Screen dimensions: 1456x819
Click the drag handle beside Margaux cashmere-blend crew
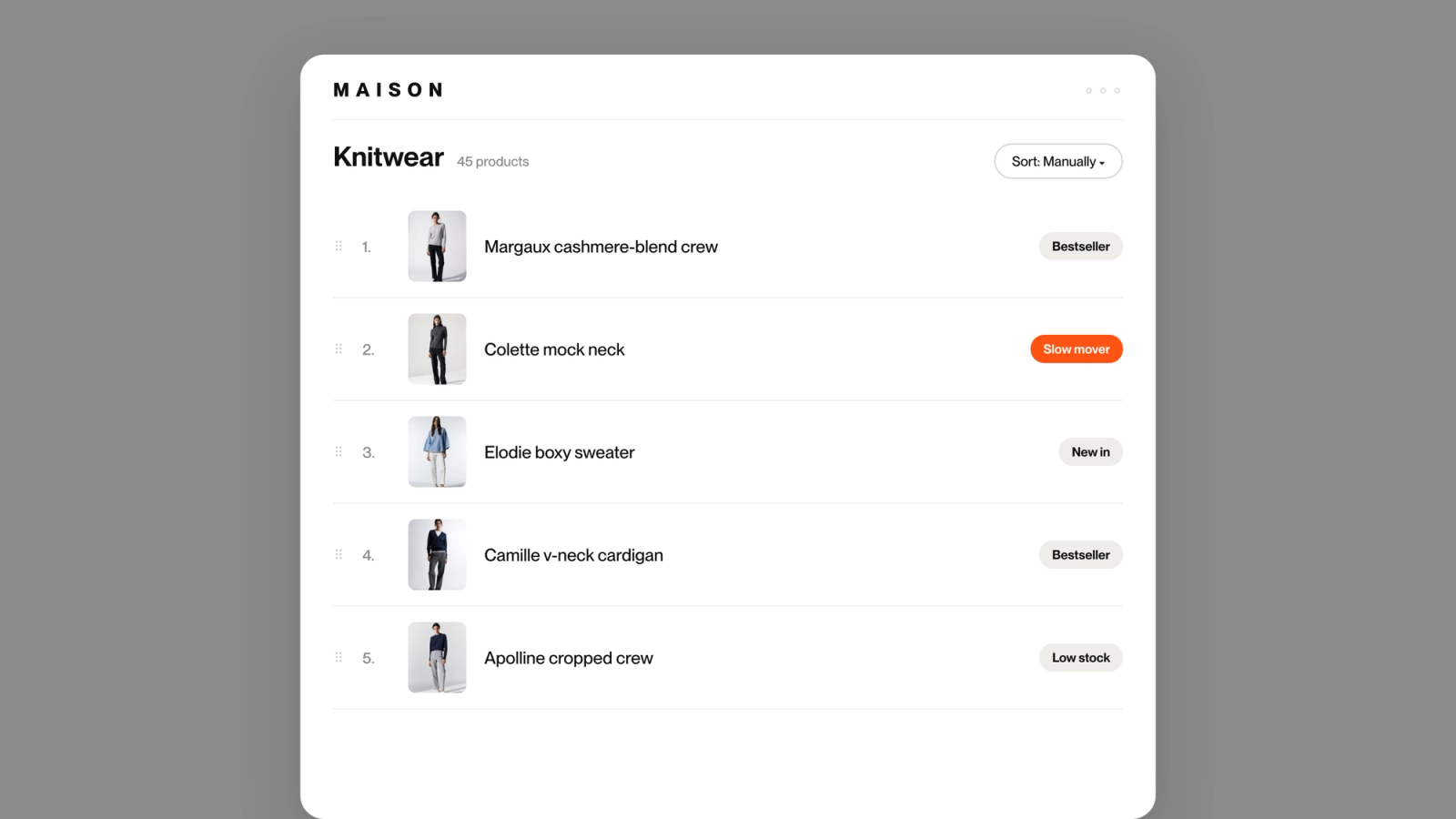(339, 246)
